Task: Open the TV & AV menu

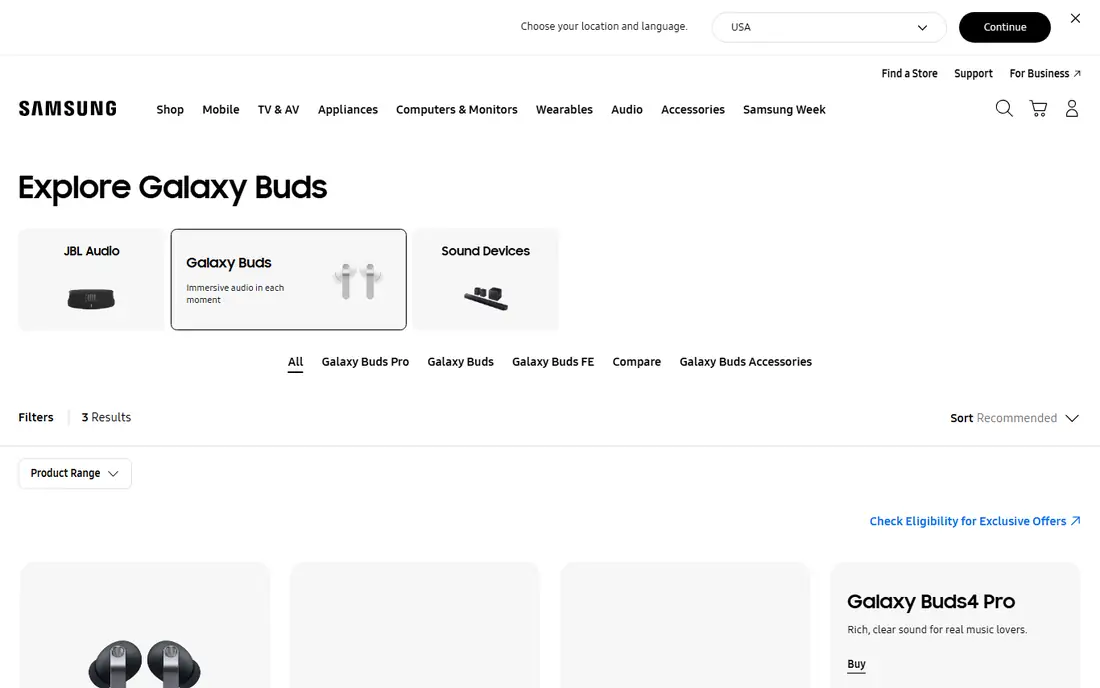Action: (x=279, y=109)
